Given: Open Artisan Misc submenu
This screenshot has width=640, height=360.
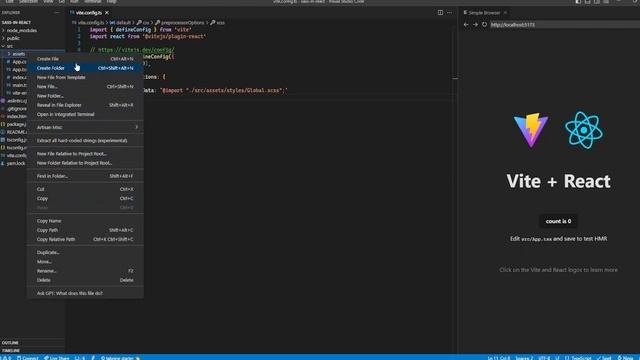Looking at the screenshot, I should click(x=85, y=127).
